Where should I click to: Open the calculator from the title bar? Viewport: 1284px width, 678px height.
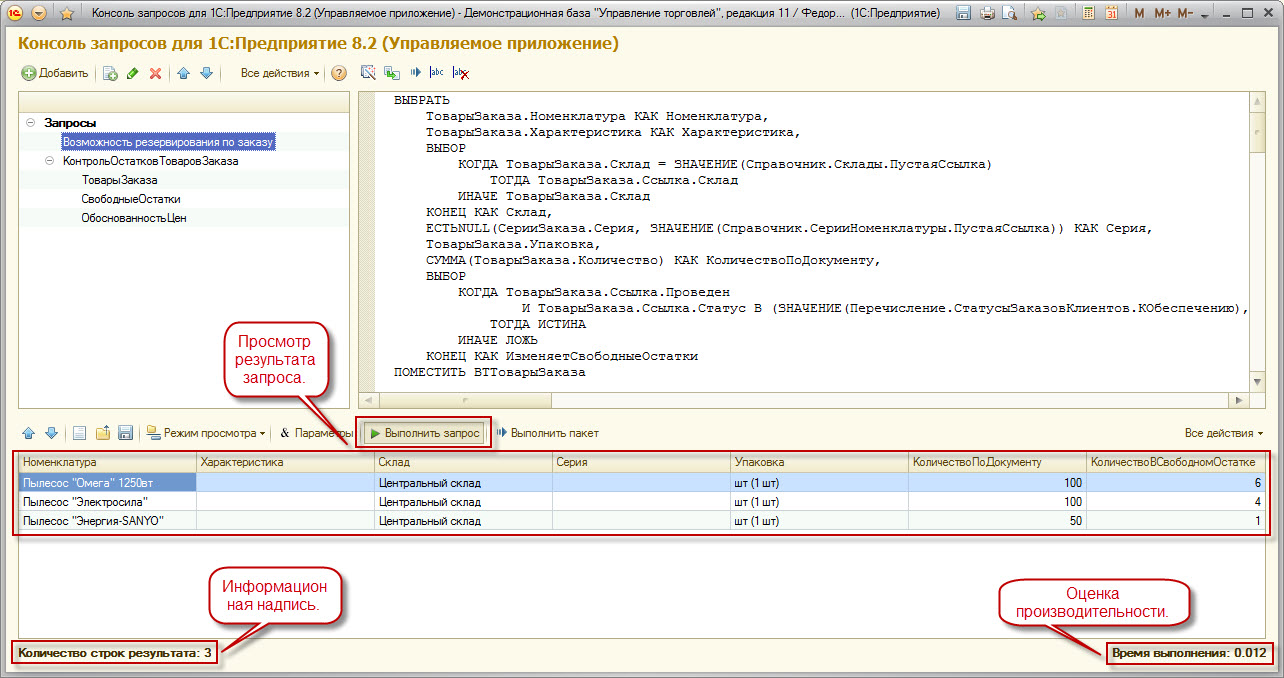(x=1087, y=13)
